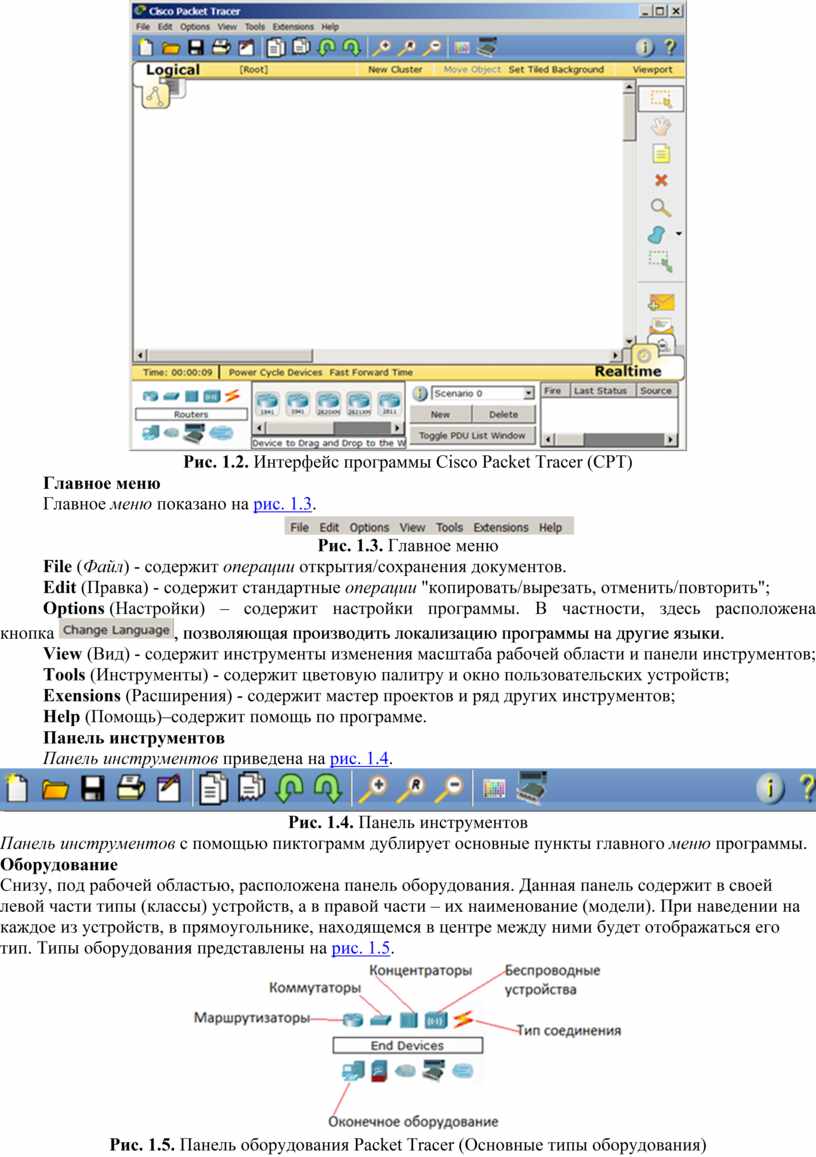
Task: Choose the dashed-rectangle Select tool in right sidebar
Action: pos(660,97)
